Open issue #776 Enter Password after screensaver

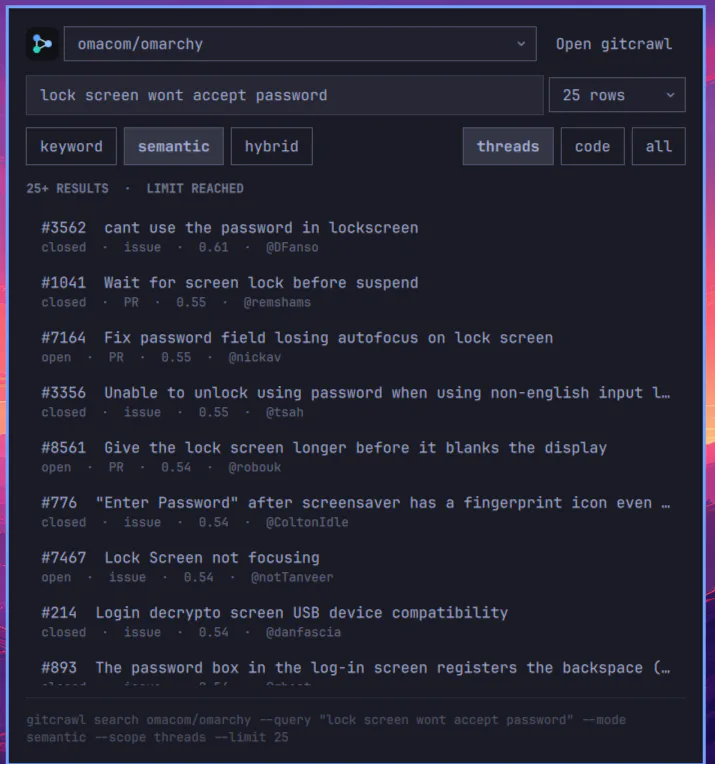coord(356,512)
